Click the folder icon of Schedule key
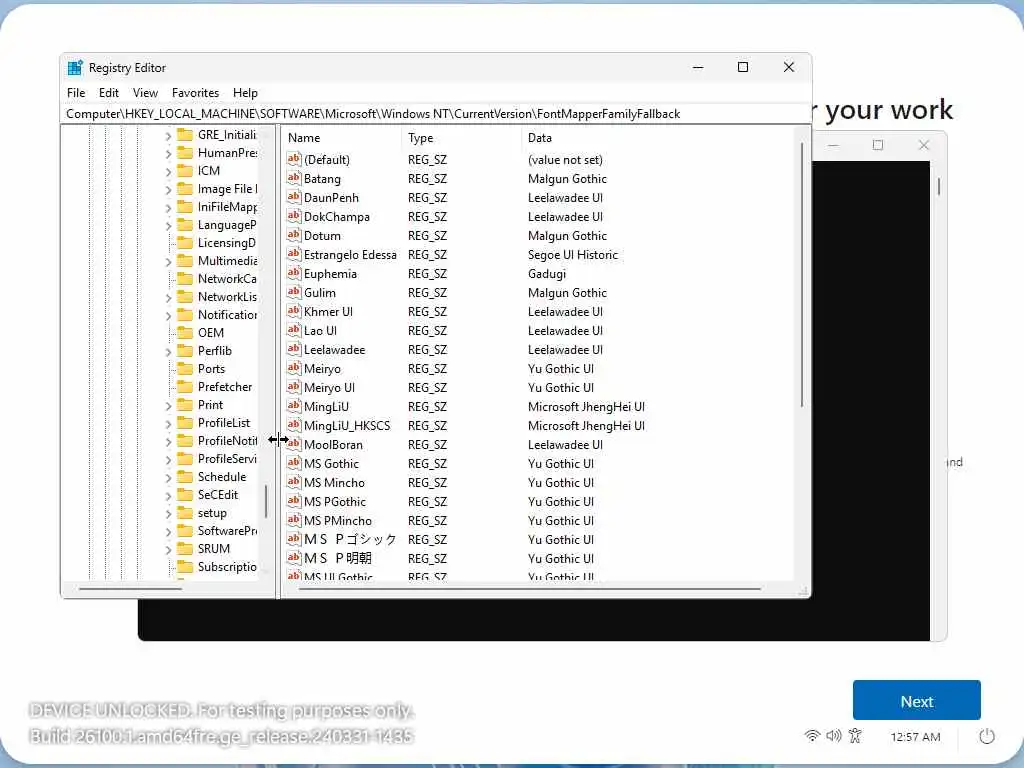The image size is (1024, 768). click(185, 477)
